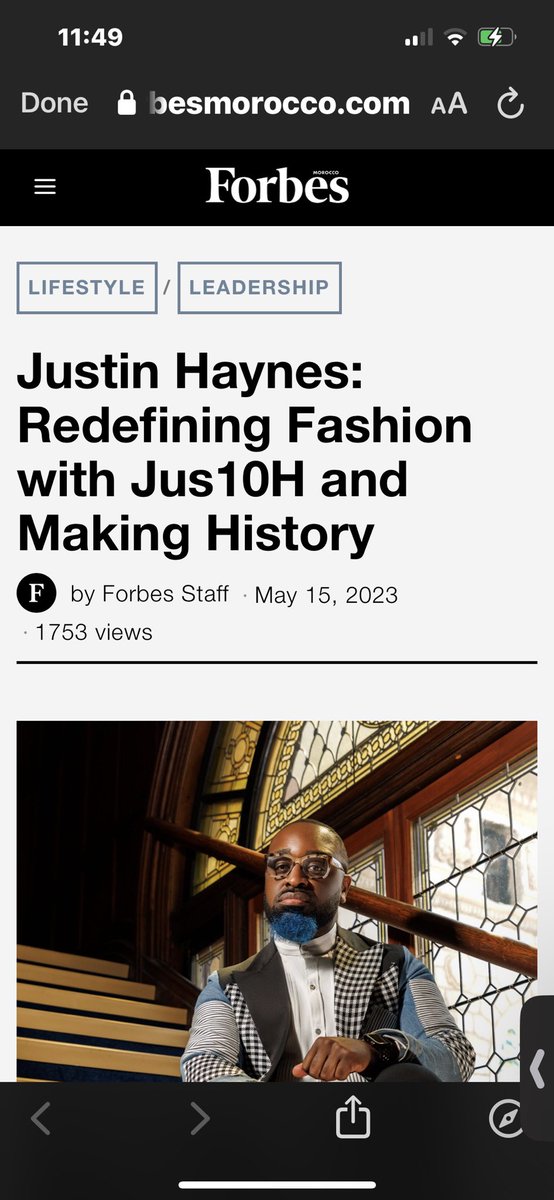This screenshot has width=554, height=1200.
Task: Go forward with the right arrow
Action: (x=200, y=1119)
